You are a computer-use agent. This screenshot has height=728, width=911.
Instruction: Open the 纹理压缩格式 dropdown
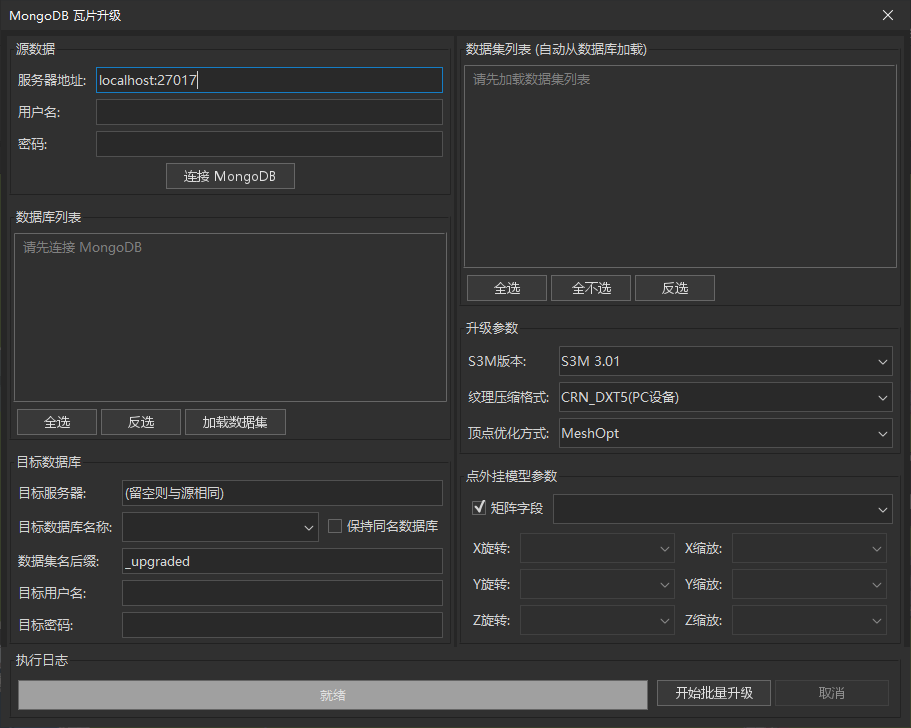pos(726,397)
